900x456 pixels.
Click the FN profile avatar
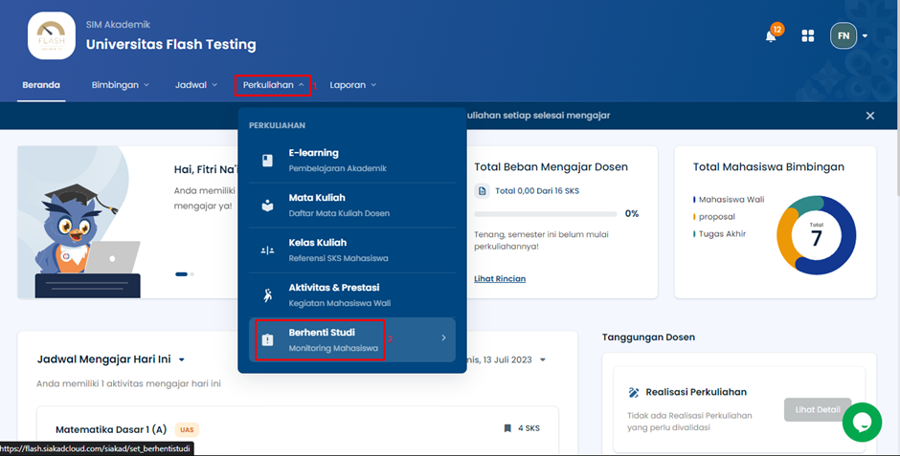coord(843,36)
